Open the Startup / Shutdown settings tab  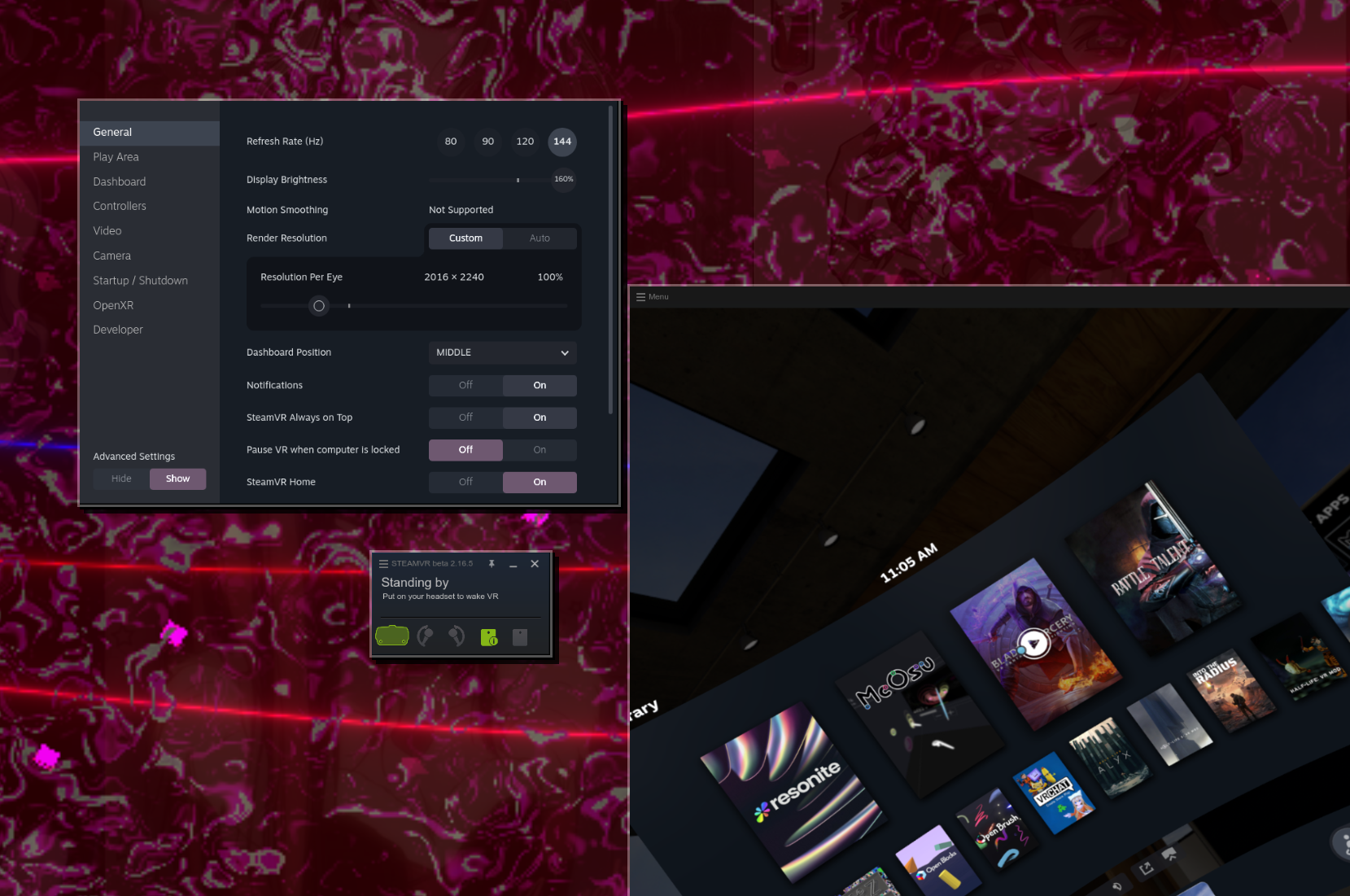[x=150, y=280]
